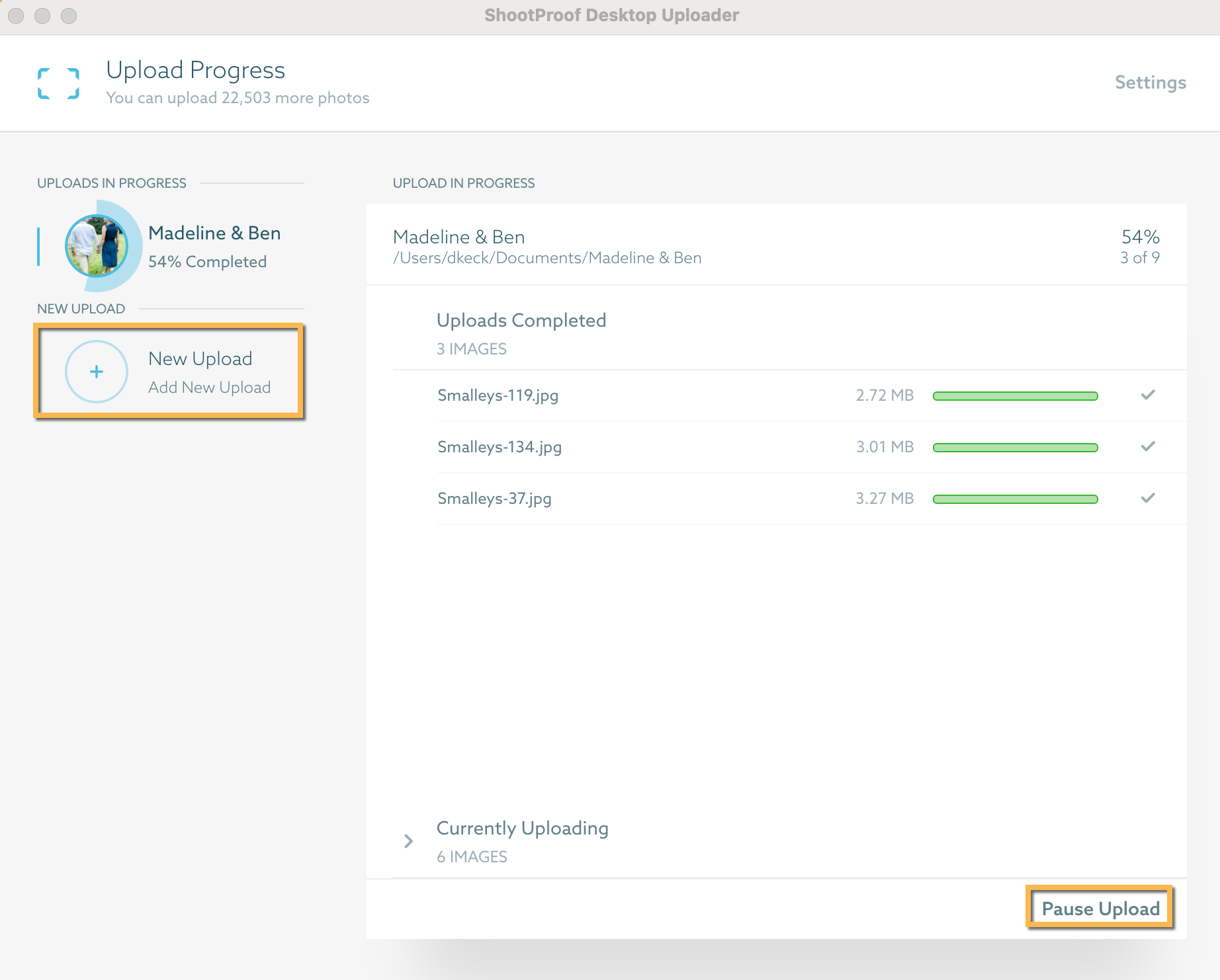Select Madeline & Ben in uploads sidebar
This screenshot has height=980, width=1220.
[214, 233]
